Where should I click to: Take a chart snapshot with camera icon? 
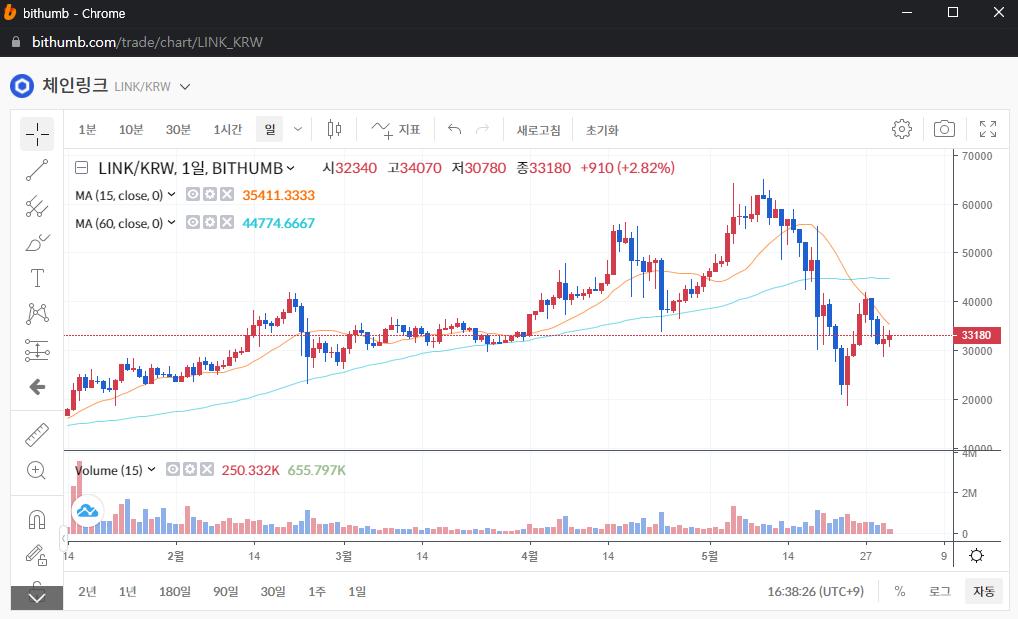(944, 129)
